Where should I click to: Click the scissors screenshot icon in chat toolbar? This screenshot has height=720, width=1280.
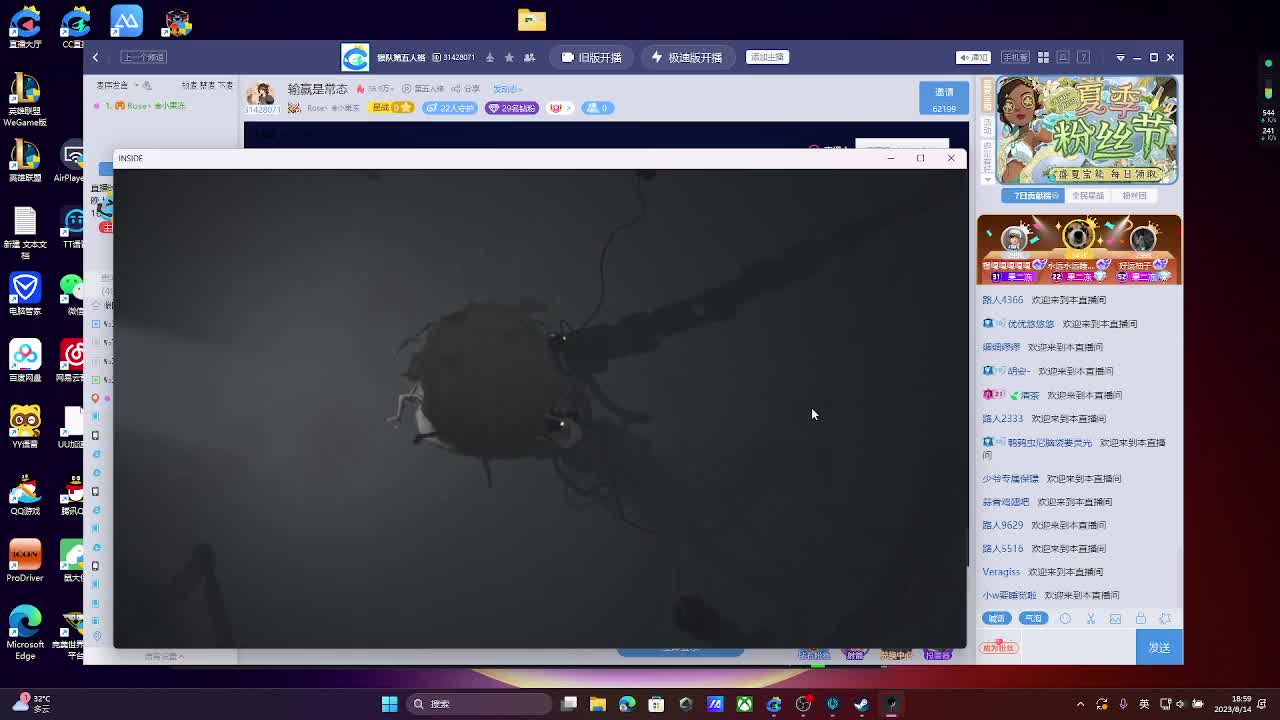point(1091,618)
